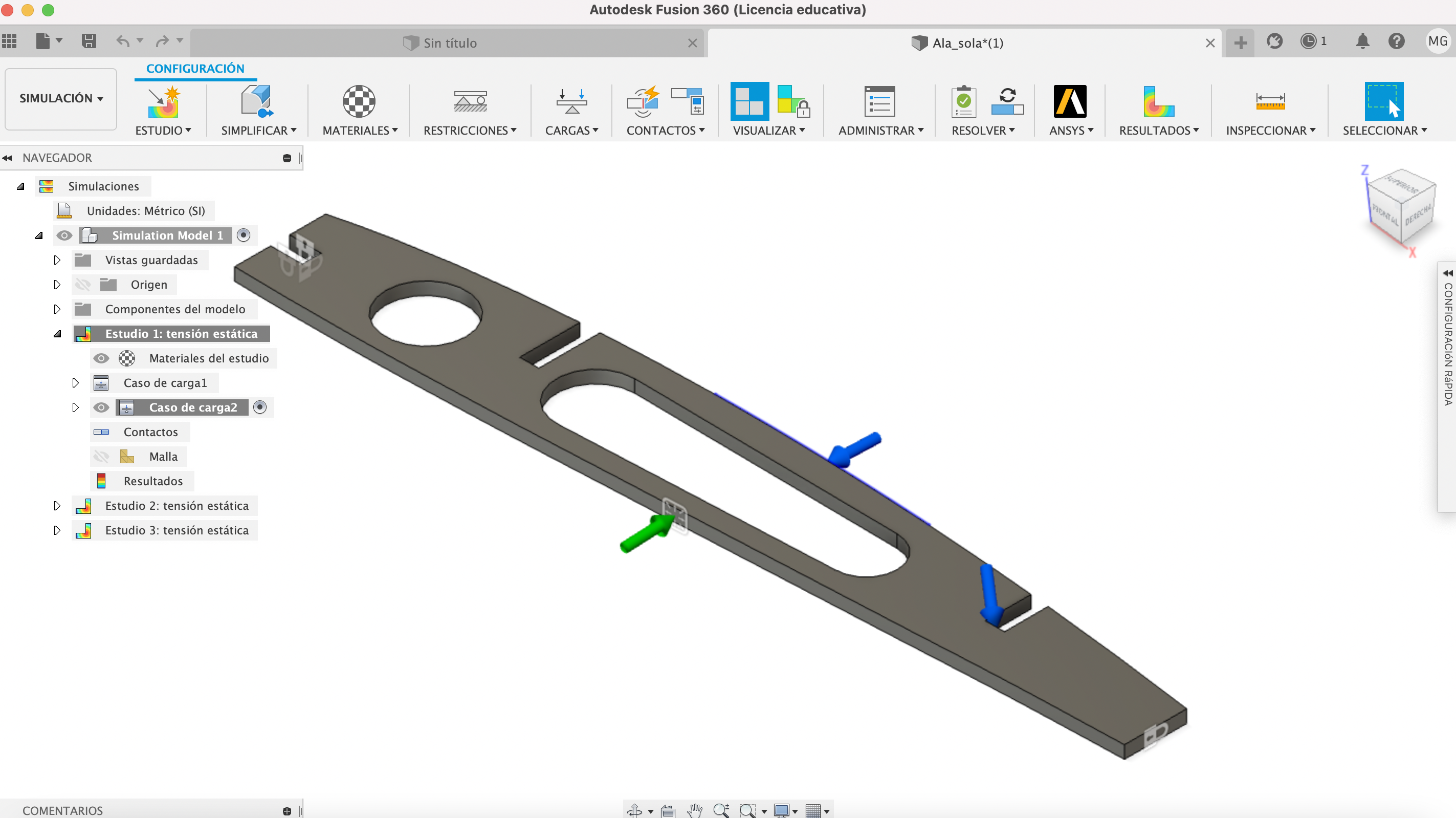Click the Simplify model icon
Image resolution: width=1456 pixels, height=818 pixels.
click(x=257, y=102)
